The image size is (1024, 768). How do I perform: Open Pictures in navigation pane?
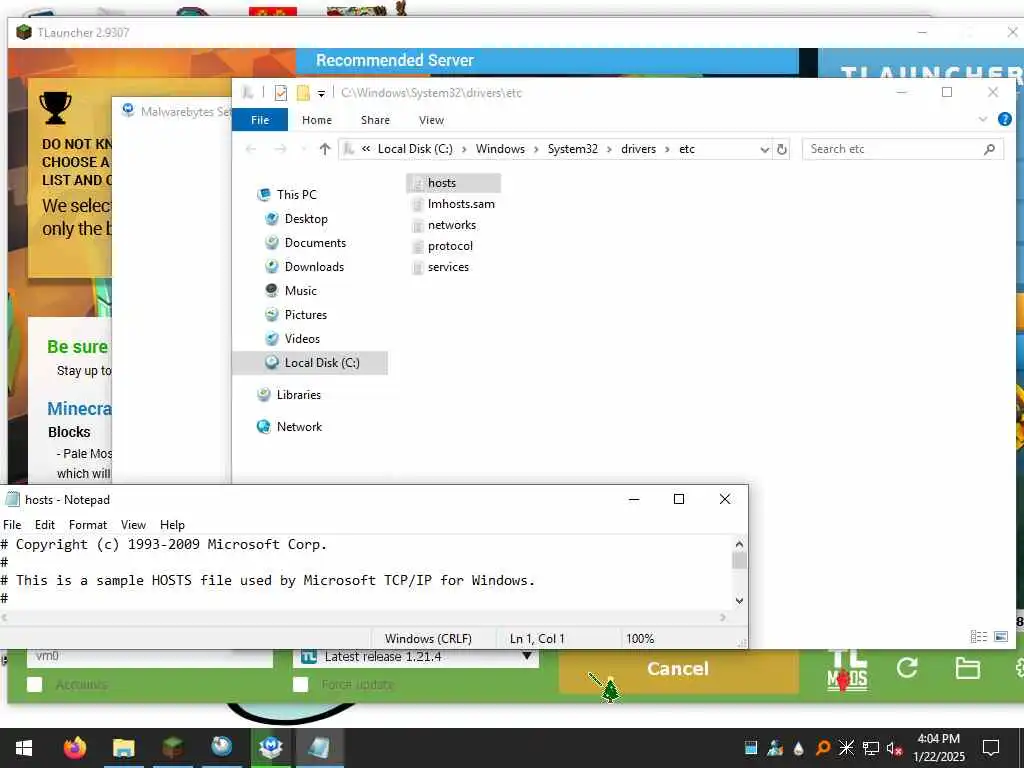306,315
